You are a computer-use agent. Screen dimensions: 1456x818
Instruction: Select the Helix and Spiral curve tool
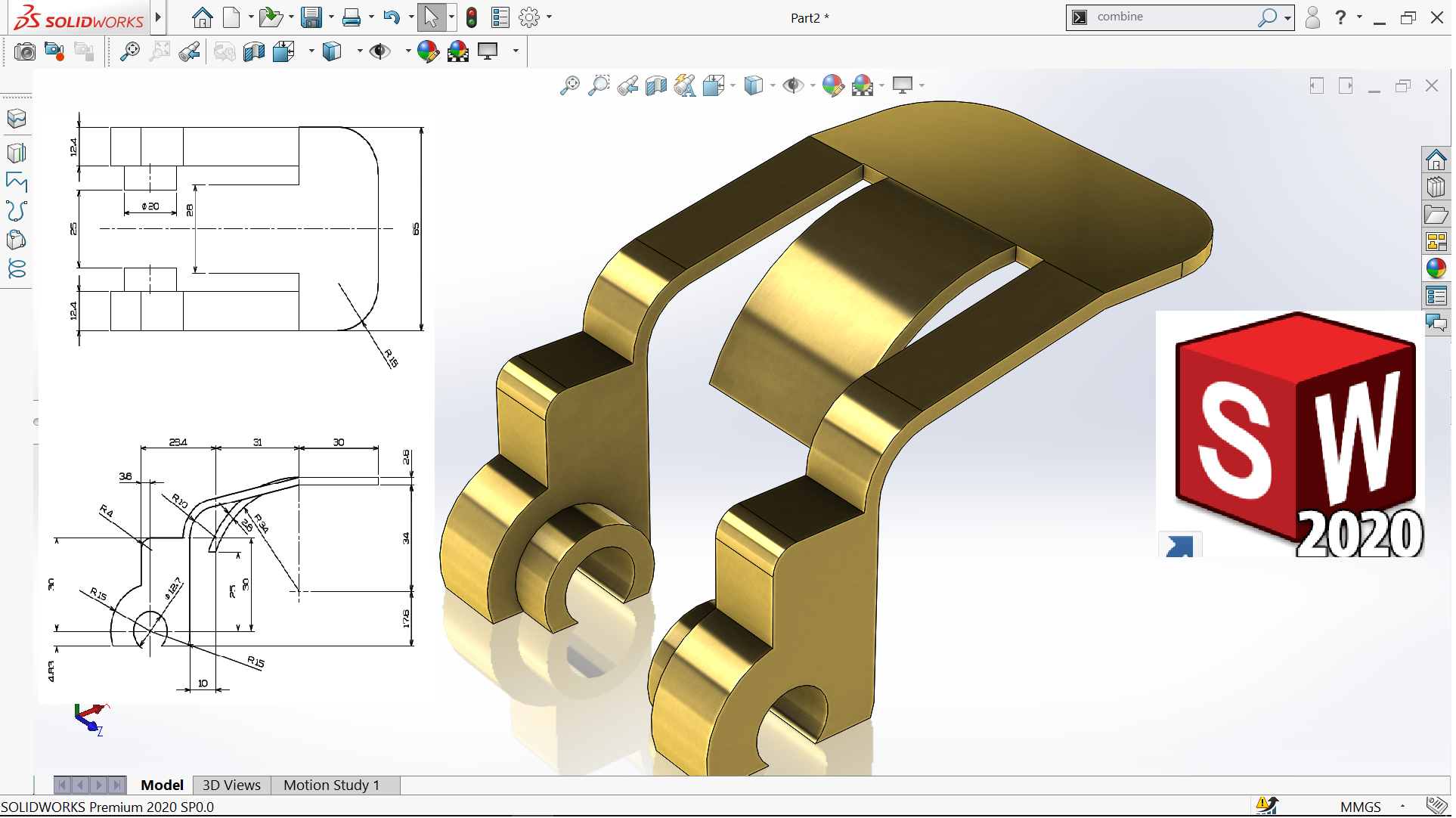coord(17,268)
